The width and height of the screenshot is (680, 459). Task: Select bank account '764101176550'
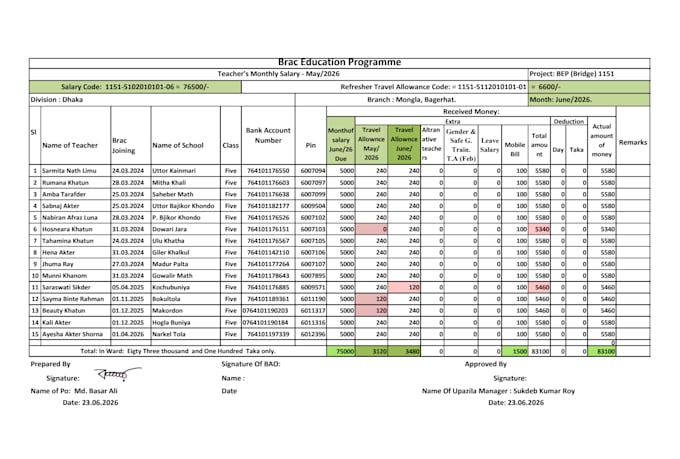pos(268,170)
